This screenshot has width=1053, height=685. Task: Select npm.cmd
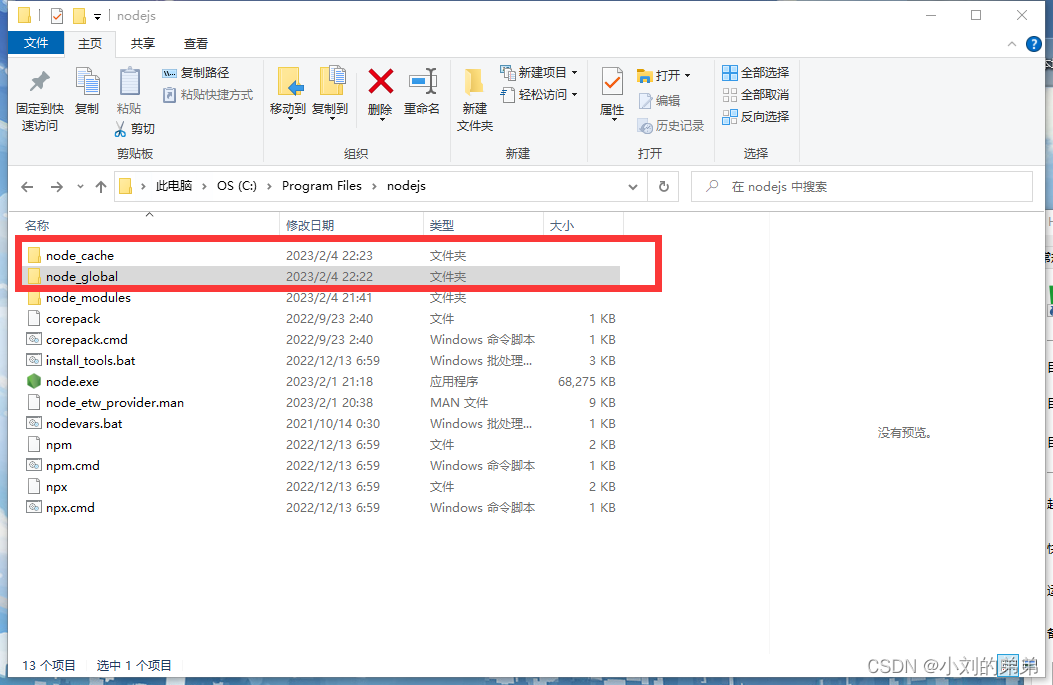point(321,465)
